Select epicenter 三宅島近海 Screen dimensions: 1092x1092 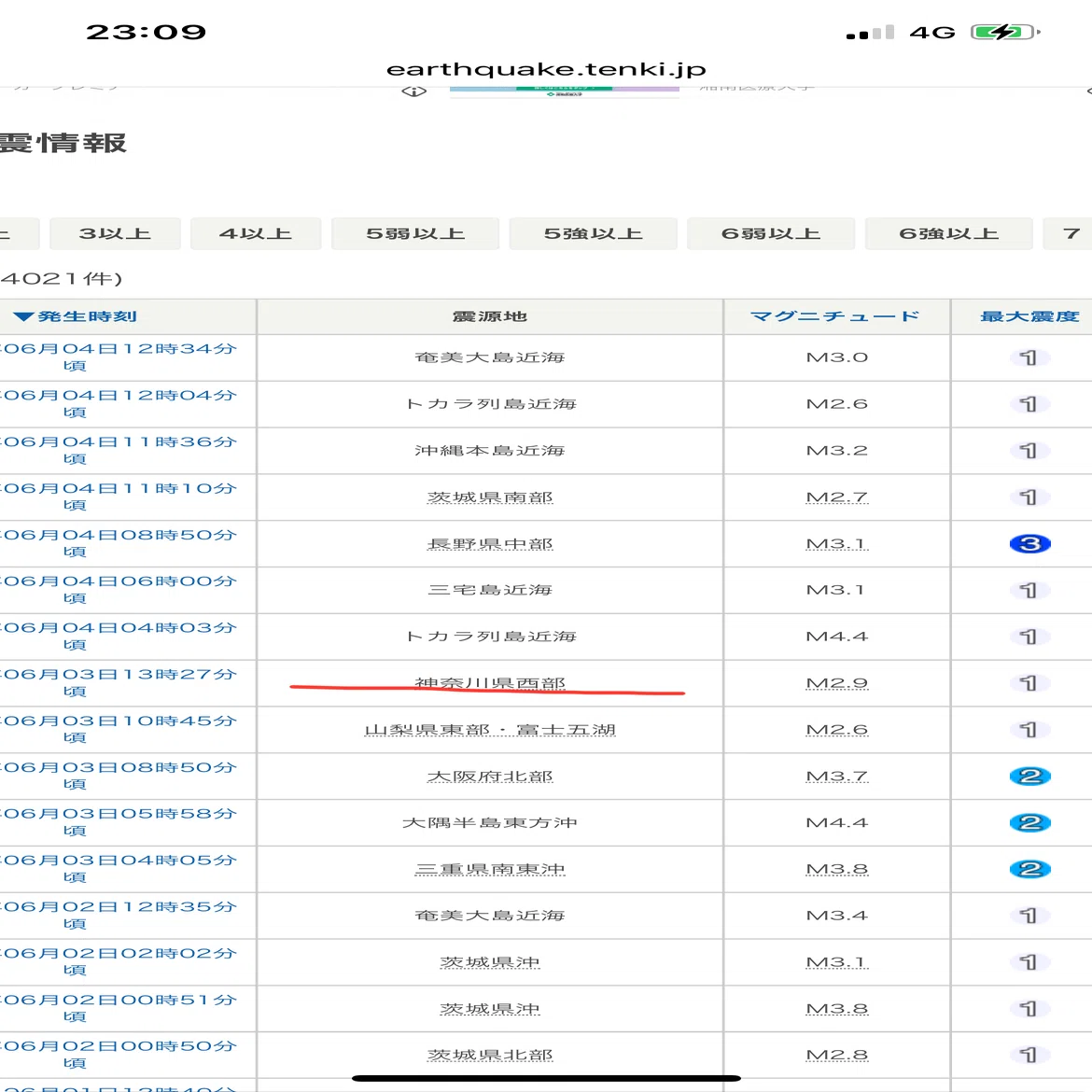pyautogui.click(x=490, y=590)
